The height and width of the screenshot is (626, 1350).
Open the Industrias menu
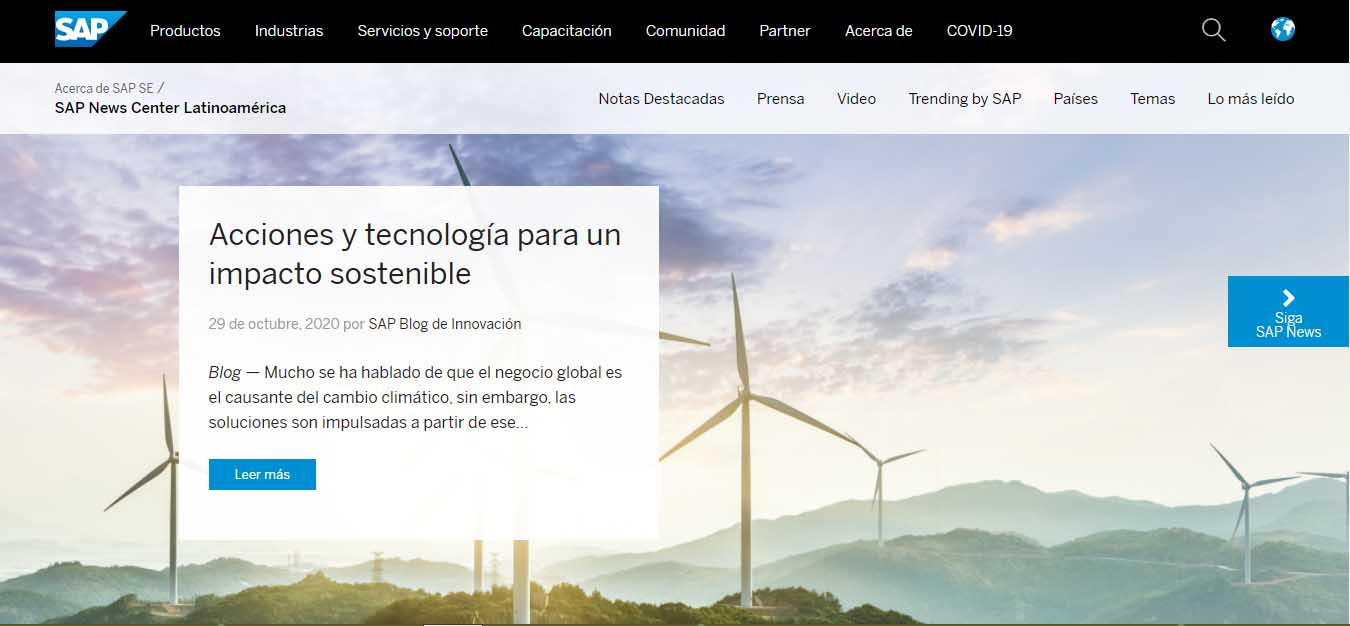tap(289, 31)
